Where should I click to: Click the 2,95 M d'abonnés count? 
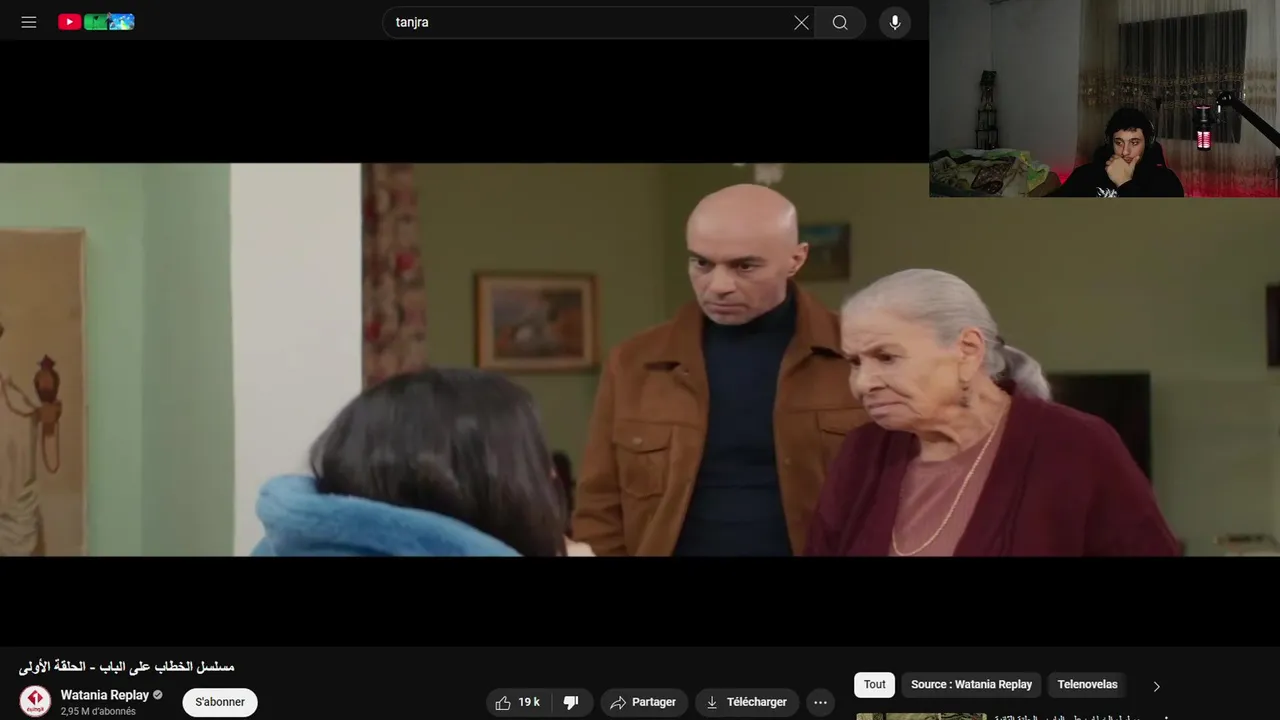98,712
